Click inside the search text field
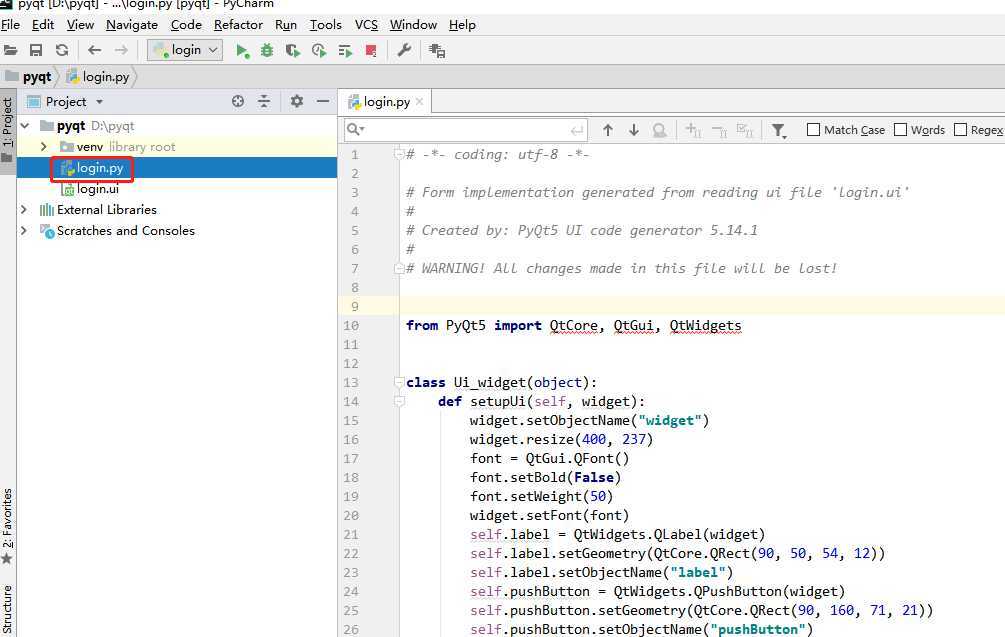This screenshot has height=637, width=1005. click(466, 130)
